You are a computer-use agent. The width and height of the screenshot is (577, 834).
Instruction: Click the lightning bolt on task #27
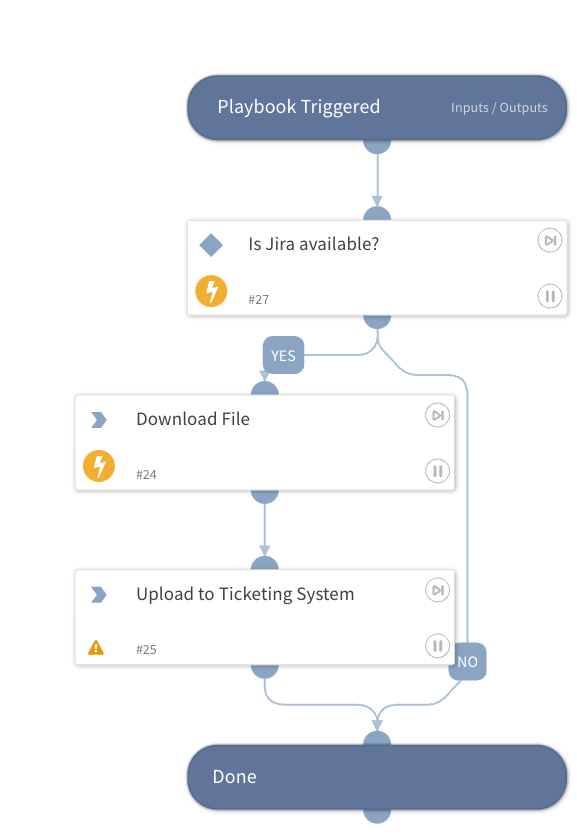pos(211,291)
